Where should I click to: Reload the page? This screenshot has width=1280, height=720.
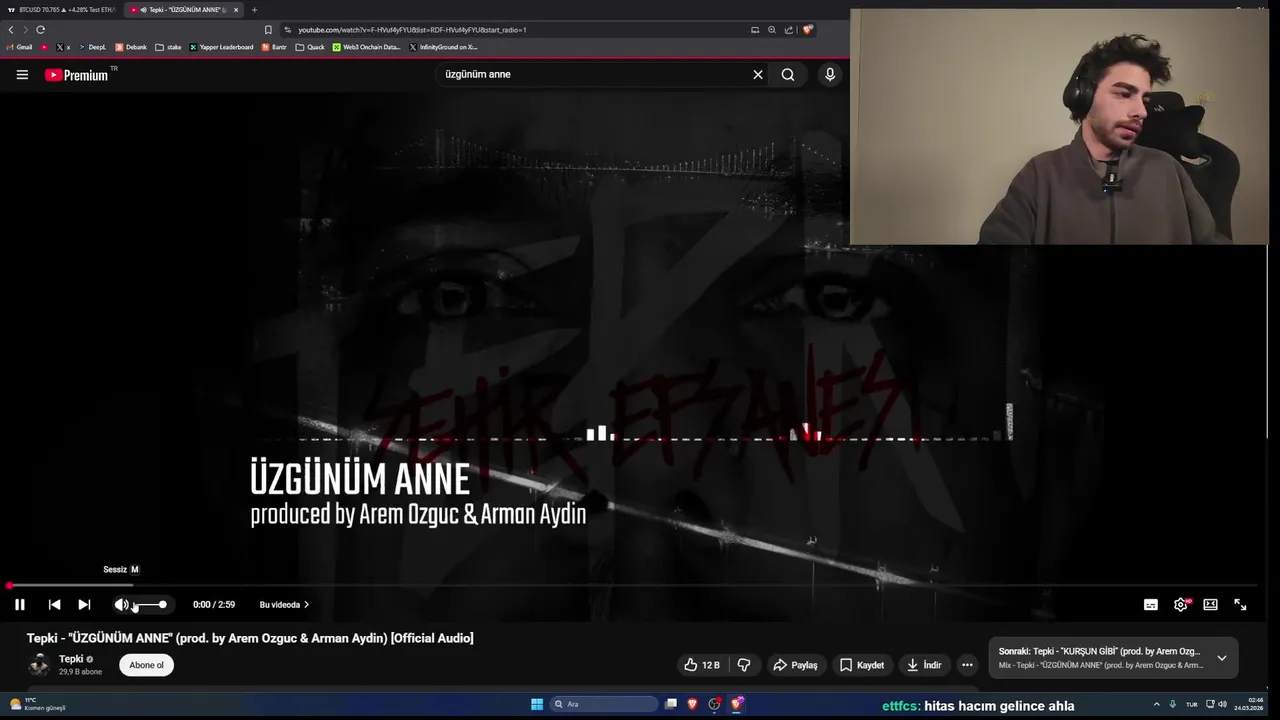click(x=40, y=30)
